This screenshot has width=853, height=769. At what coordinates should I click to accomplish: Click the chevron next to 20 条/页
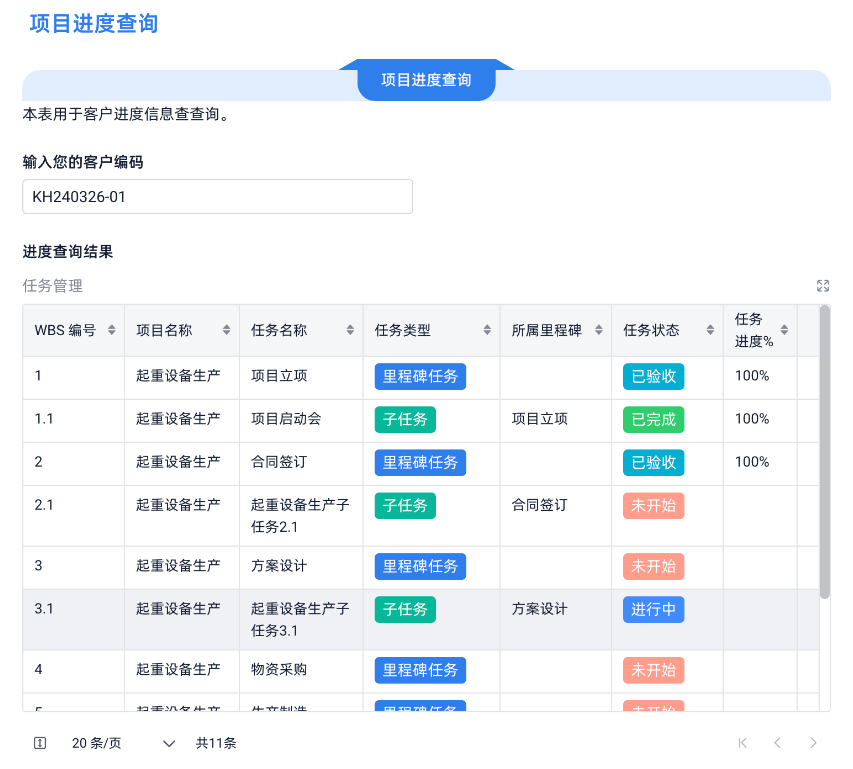pyautogui.click(x=168, y=743)
